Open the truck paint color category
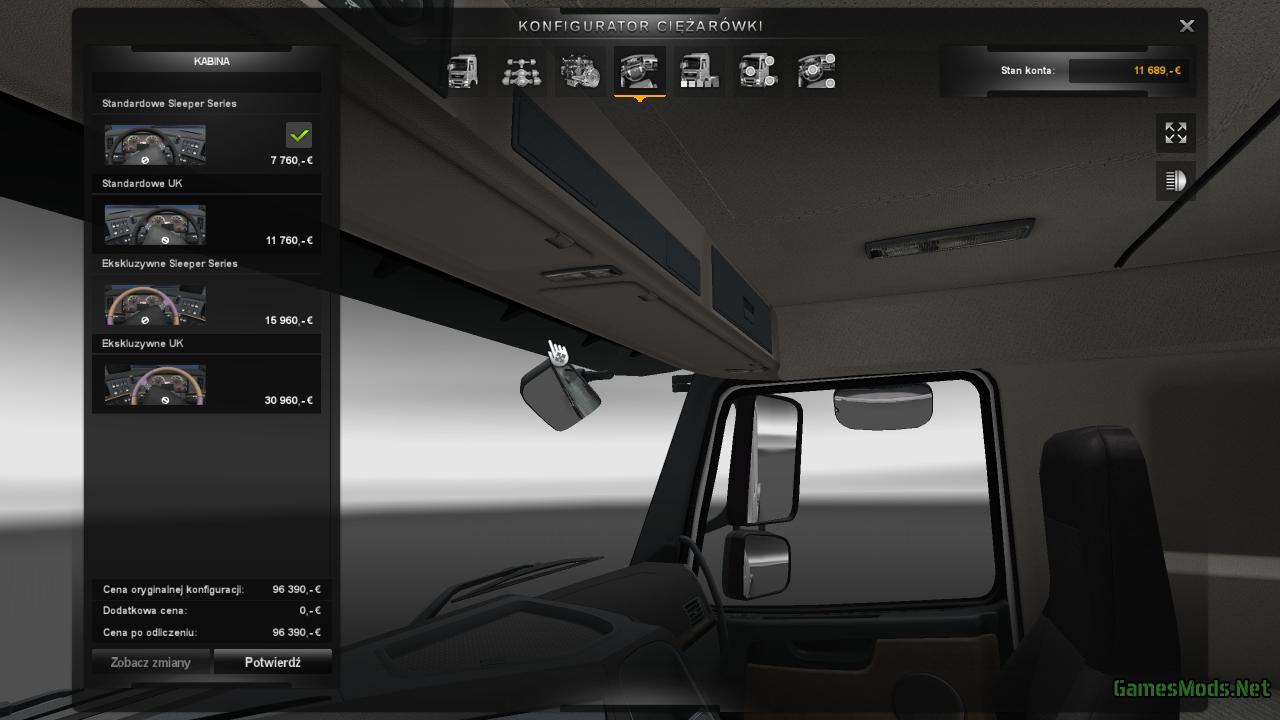 pos(699,72)
